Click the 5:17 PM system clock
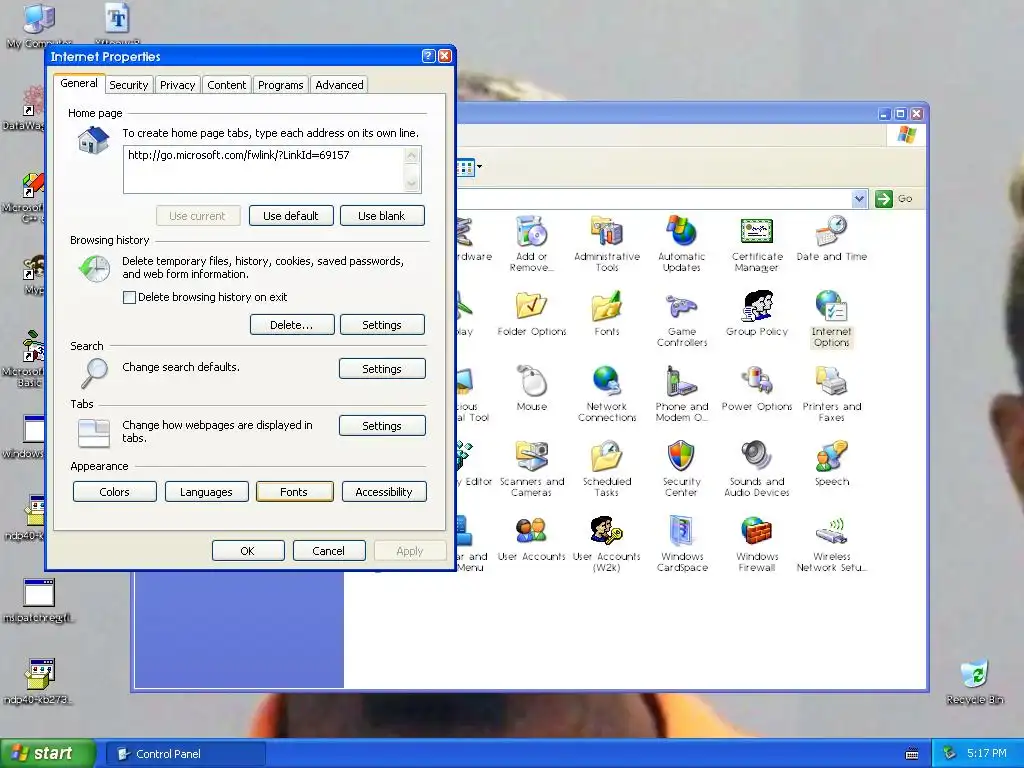Image resolution: width=1024 pixels, height=768 pixels. pyautogui.click(x=987, y=753)
